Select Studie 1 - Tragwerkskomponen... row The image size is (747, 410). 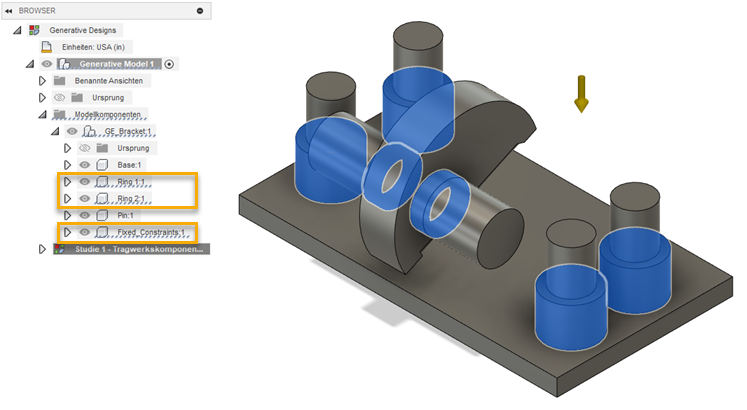tap(131, 249)
